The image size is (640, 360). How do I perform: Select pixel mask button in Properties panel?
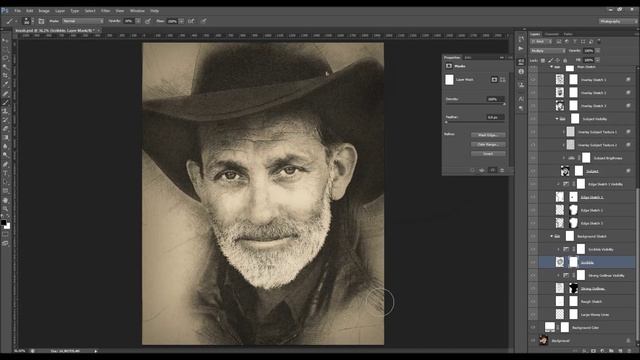494,80
